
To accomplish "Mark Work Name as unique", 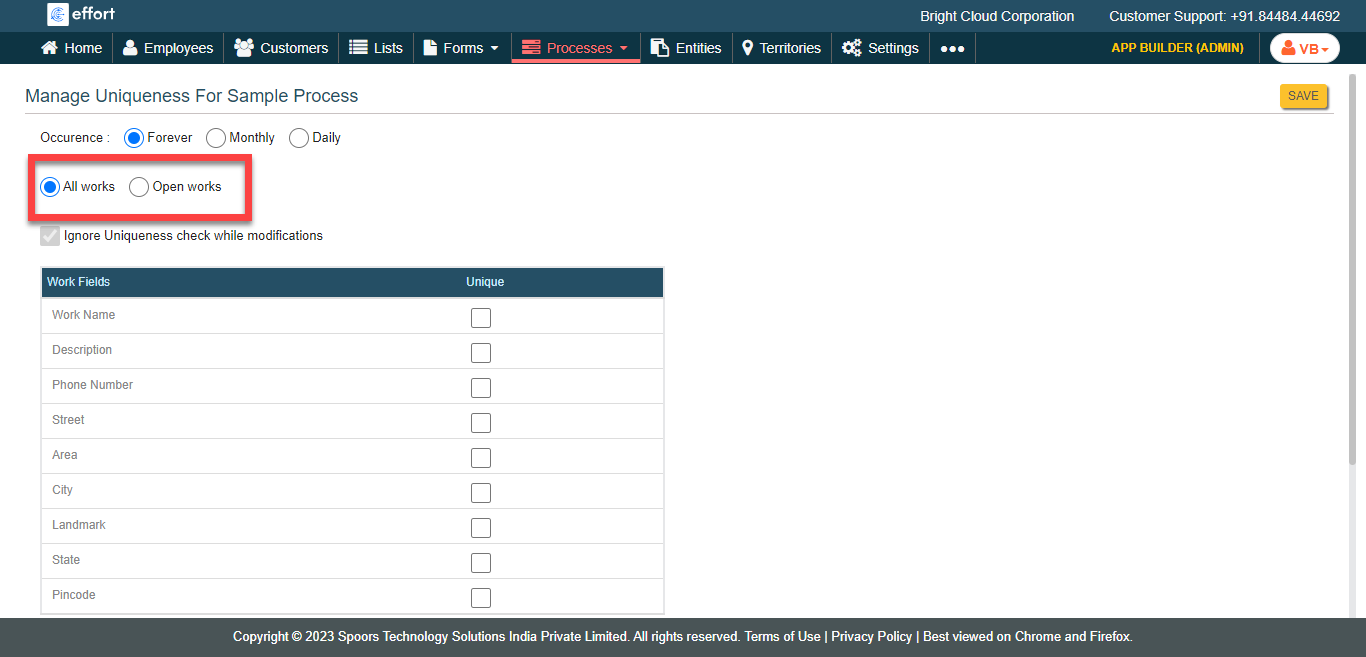I will click(x=481, y=318).
